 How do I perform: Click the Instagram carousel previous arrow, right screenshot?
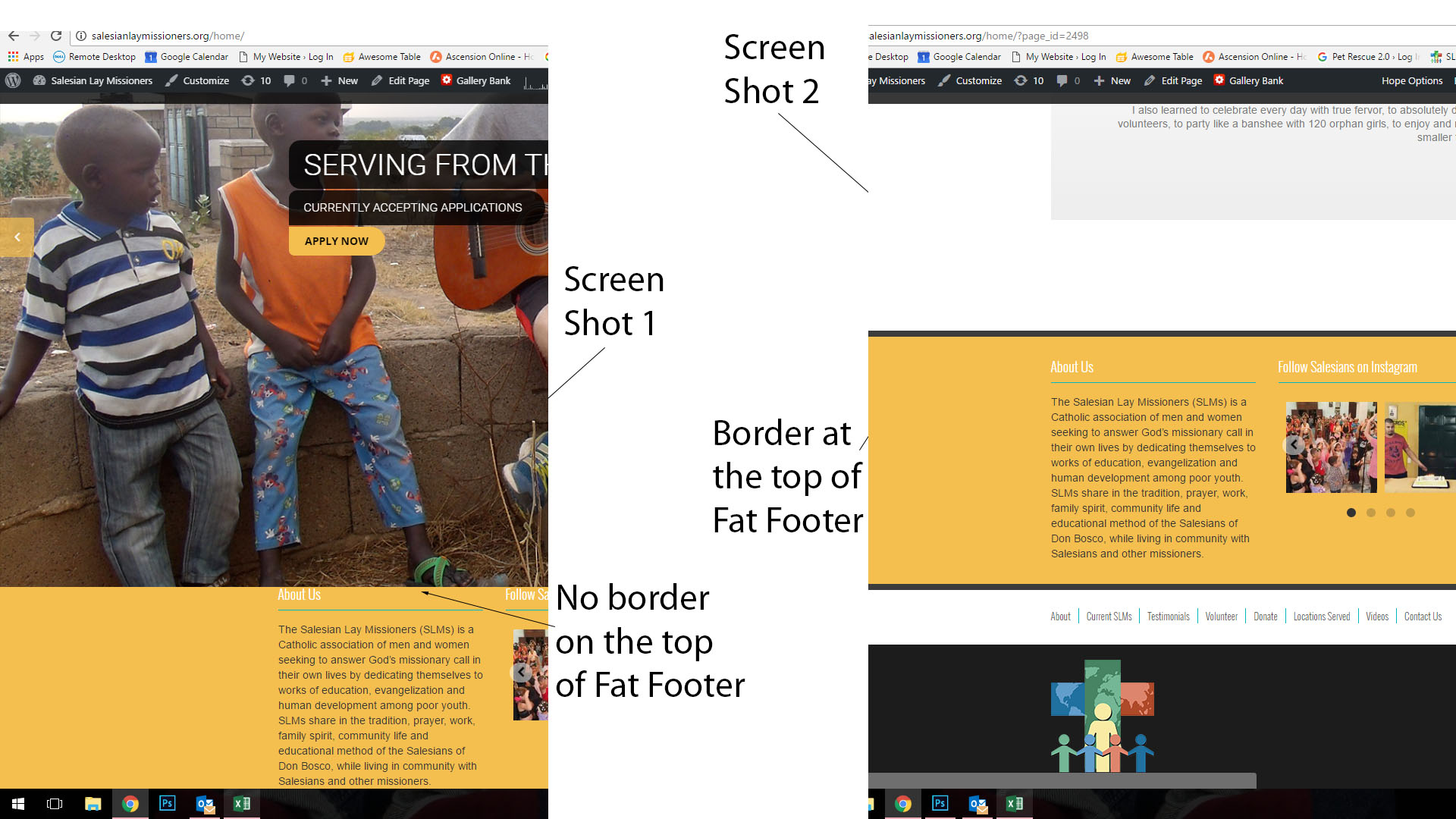[1294, 445]
